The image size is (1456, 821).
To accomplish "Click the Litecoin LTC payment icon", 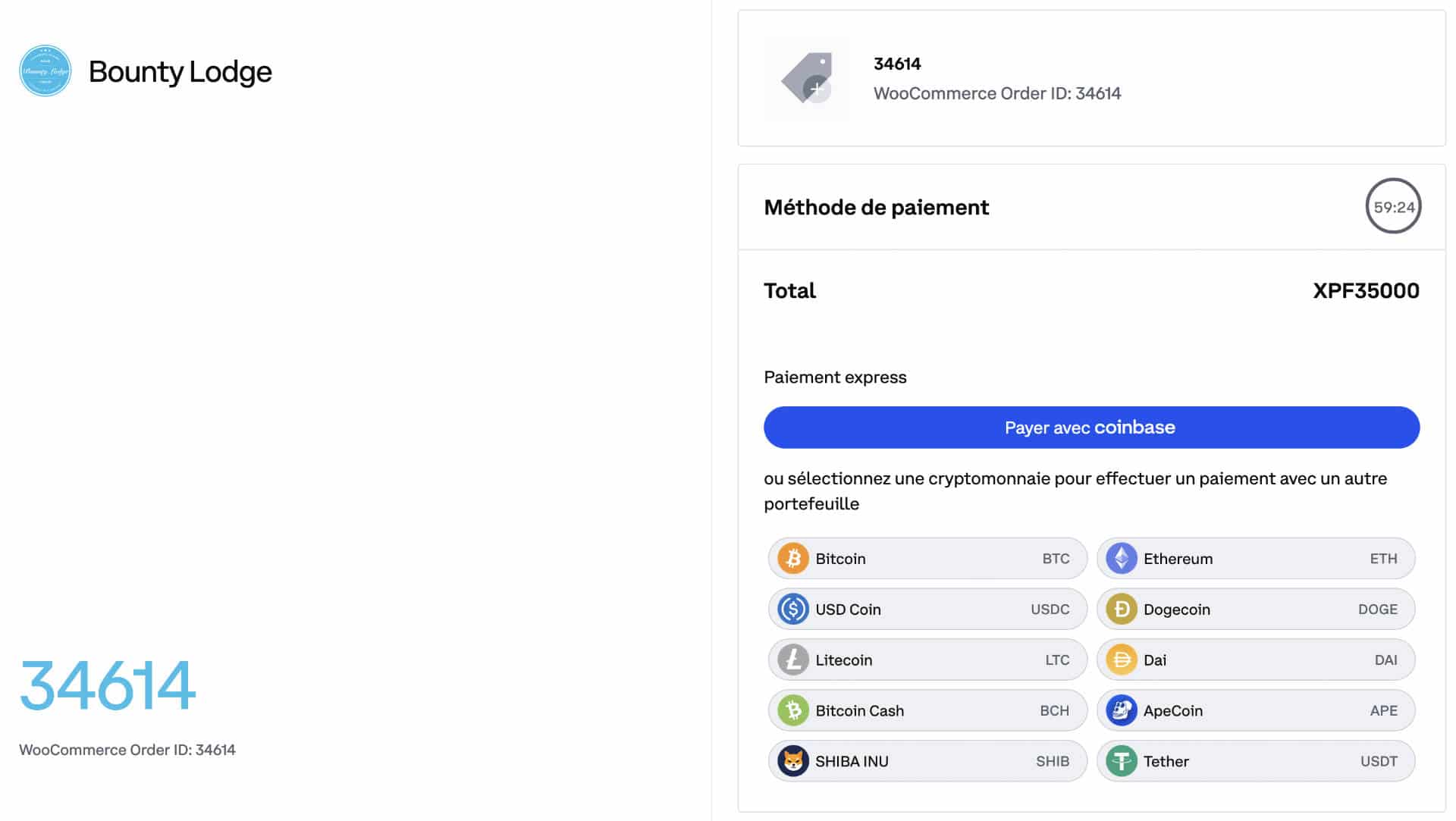I will 793,659.
